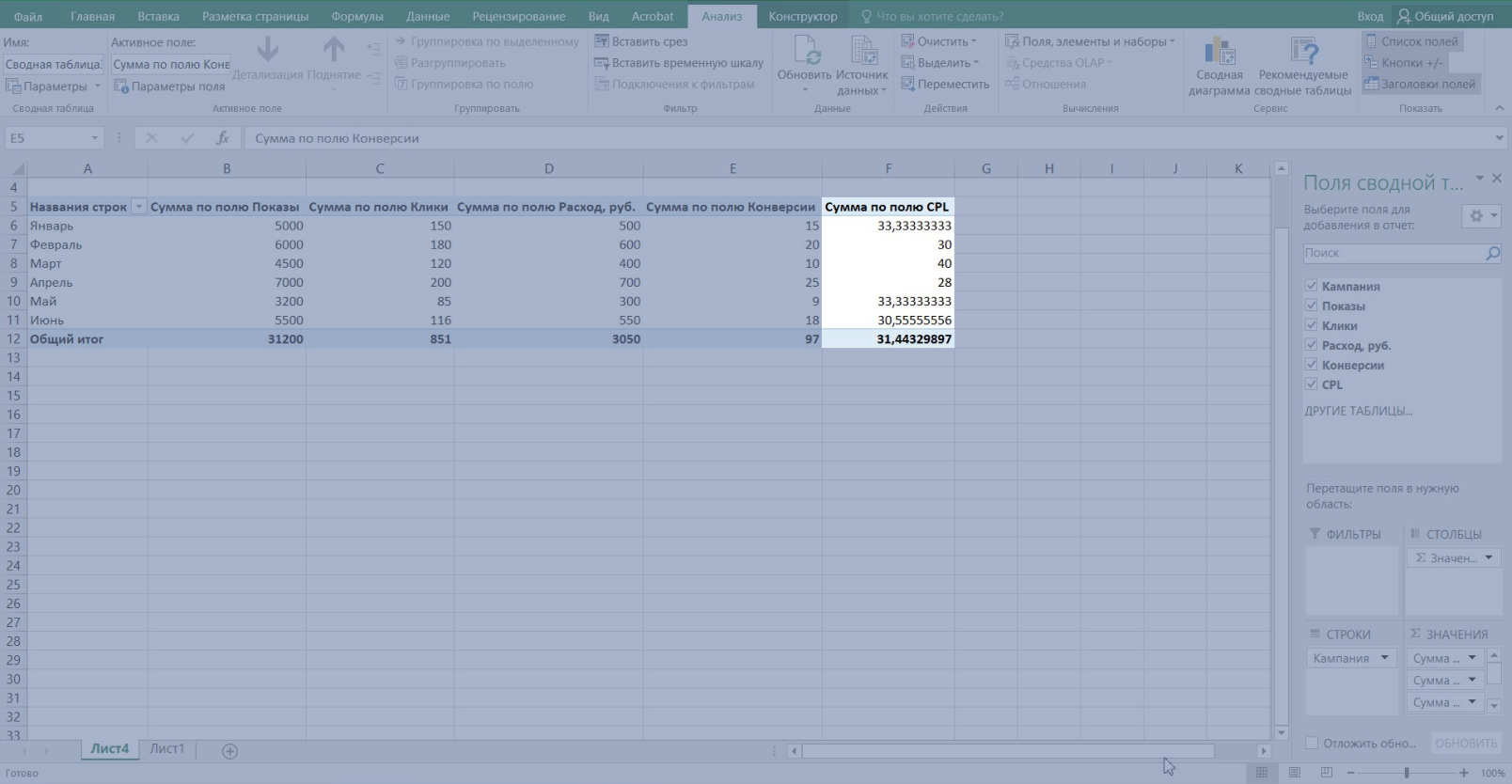Open the Name Box dropdown
This screenshot has width=1512, height=784.
click(x=94, y=138)
